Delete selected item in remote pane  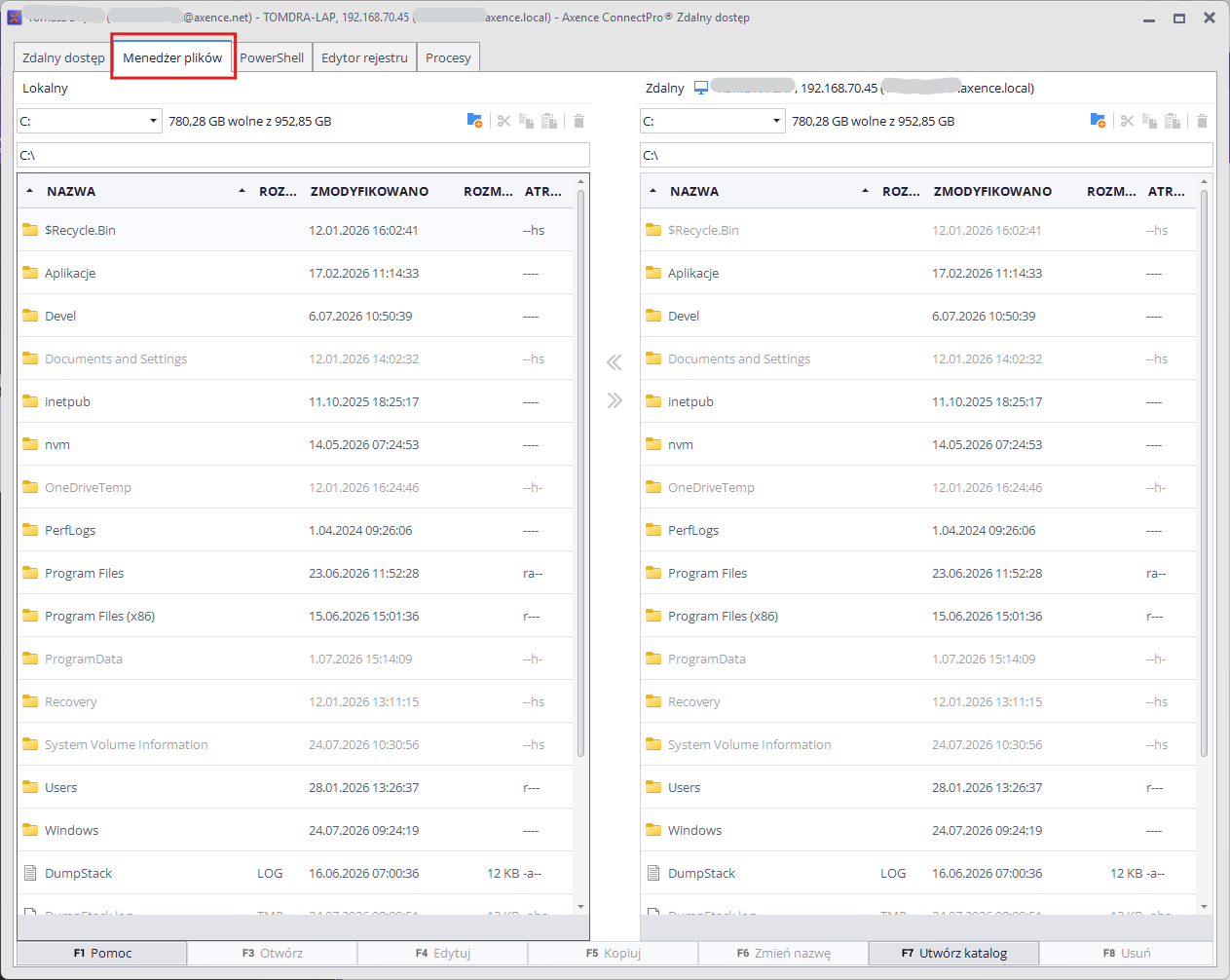pyautogui.click(x=1202, y=121)
